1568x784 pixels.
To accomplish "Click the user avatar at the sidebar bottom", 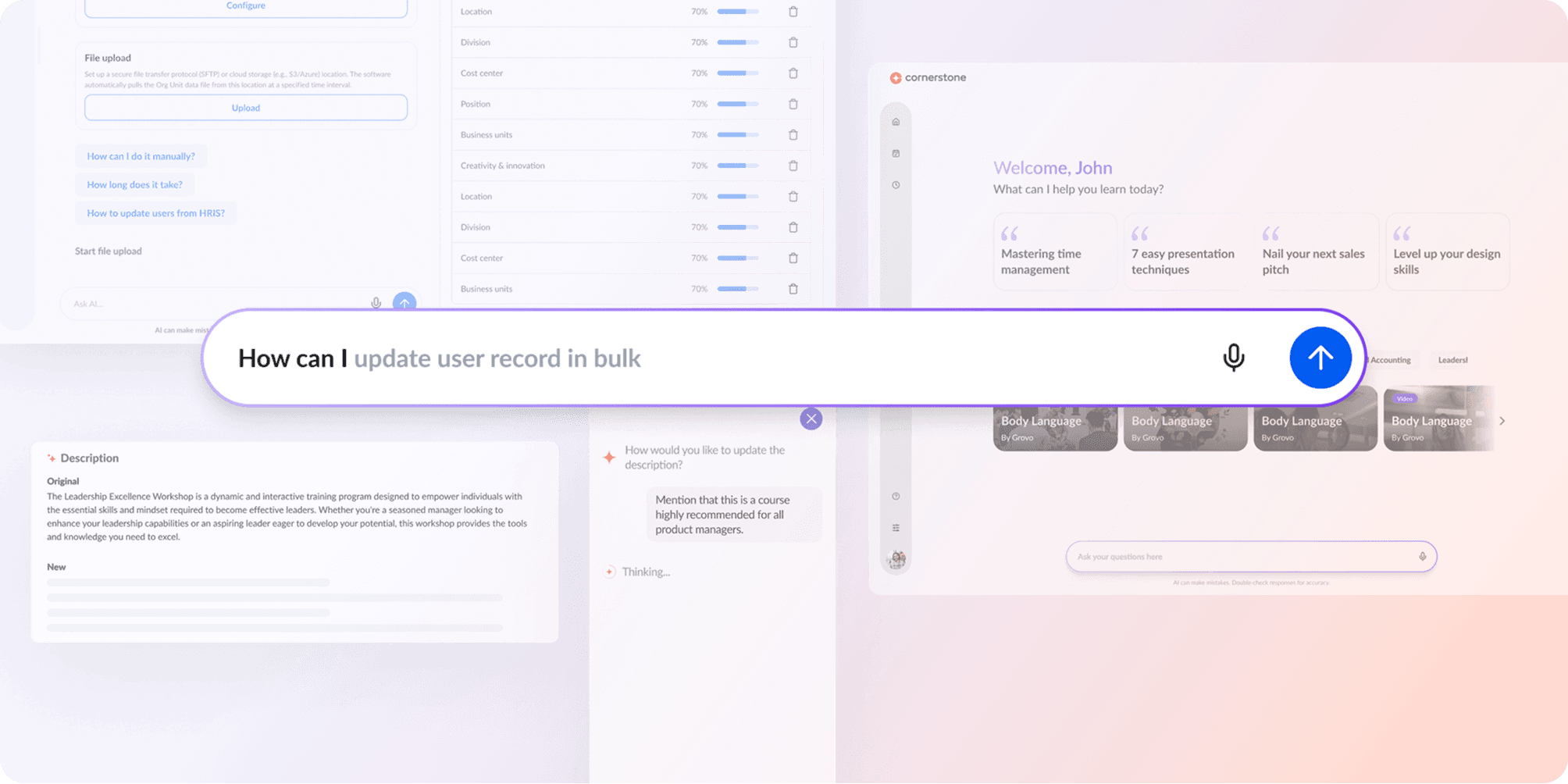I will pyautogui.click(x=896, y=558).
